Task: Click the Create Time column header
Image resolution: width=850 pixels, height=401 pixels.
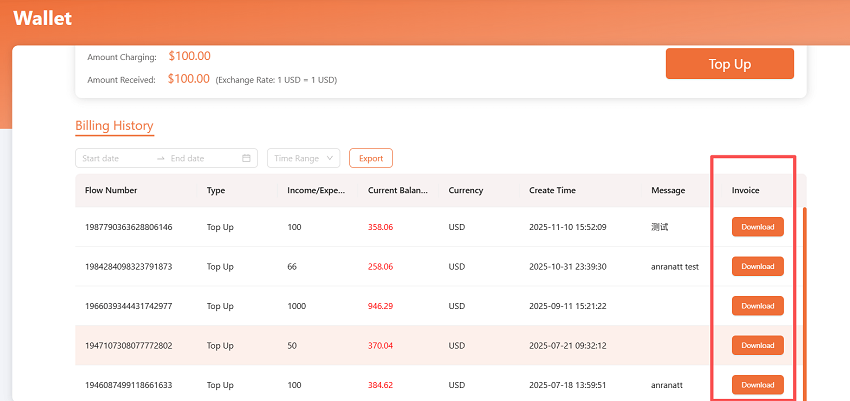Action: (552, 190)
